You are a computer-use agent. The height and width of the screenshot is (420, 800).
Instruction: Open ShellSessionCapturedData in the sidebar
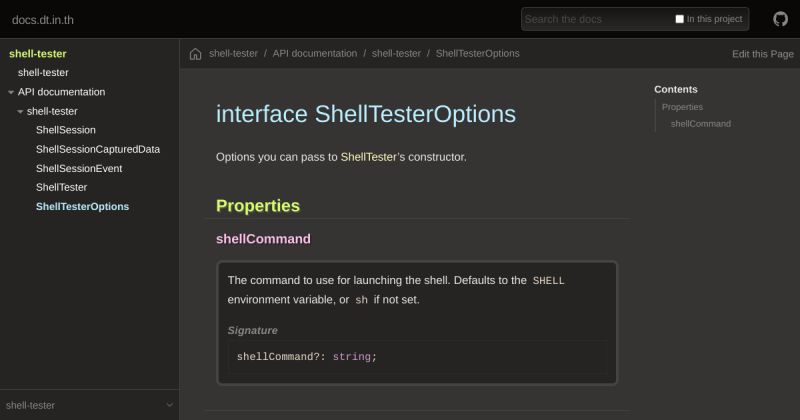pos(98,149)
